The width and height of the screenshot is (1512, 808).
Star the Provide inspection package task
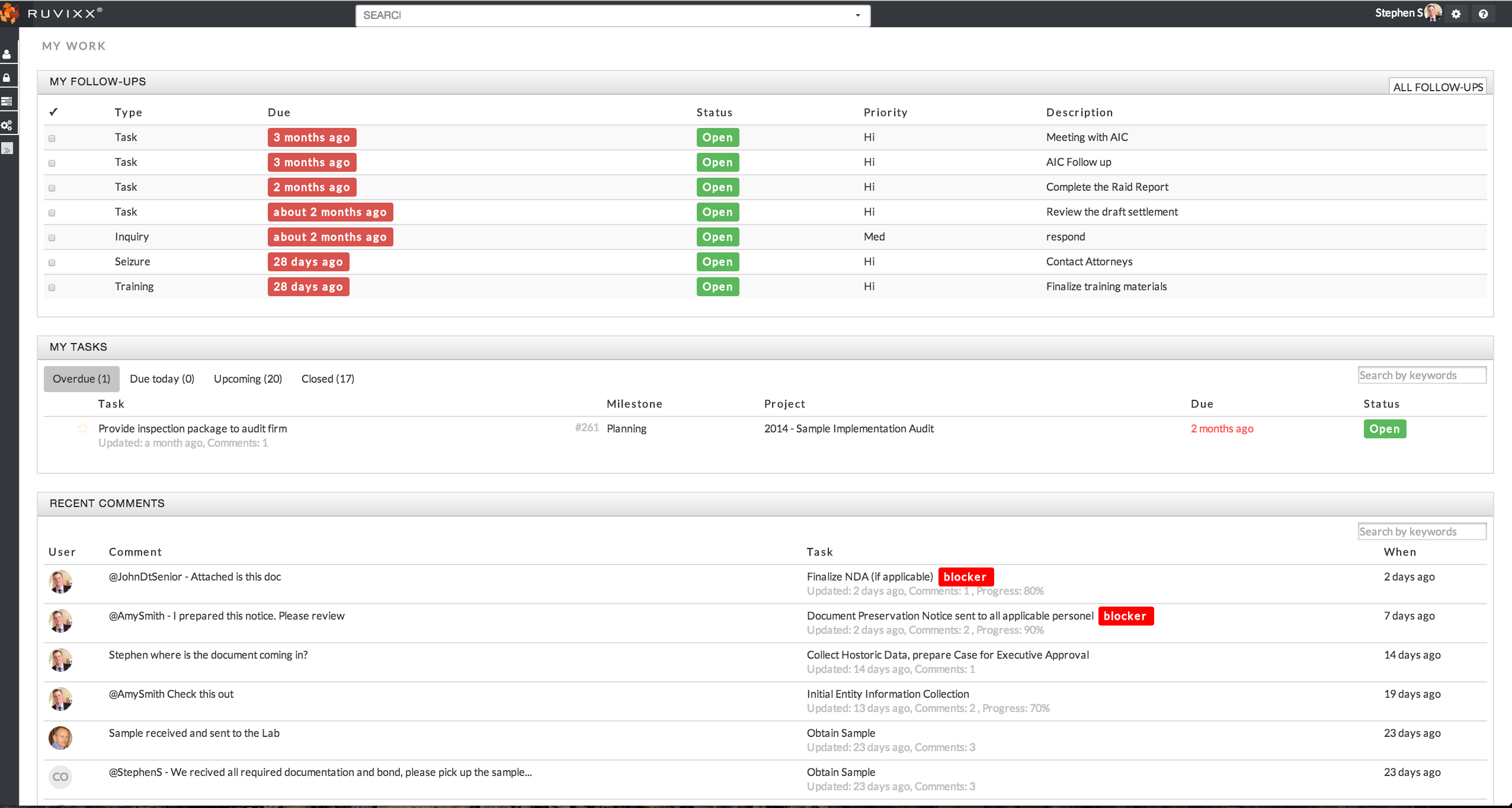point(83,428)
